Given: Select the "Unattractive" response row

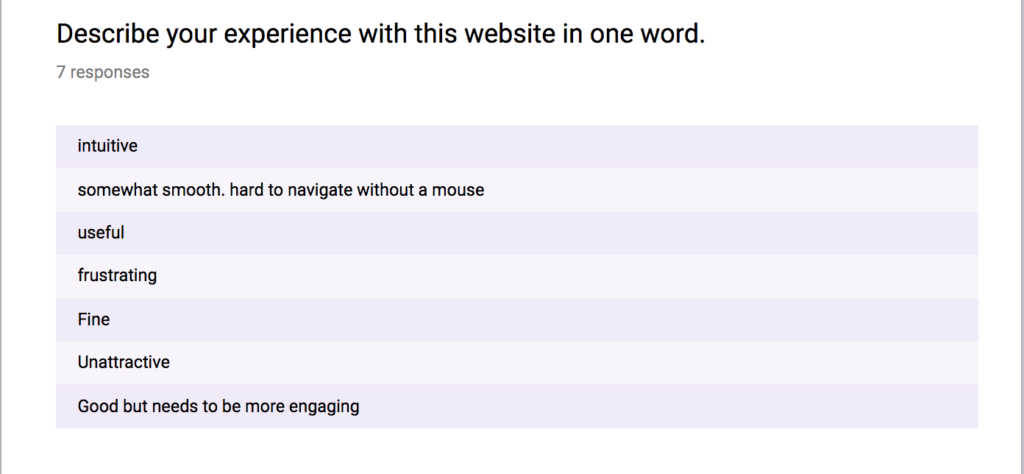Looking at the screenshot, I should [x=517, y=363].
